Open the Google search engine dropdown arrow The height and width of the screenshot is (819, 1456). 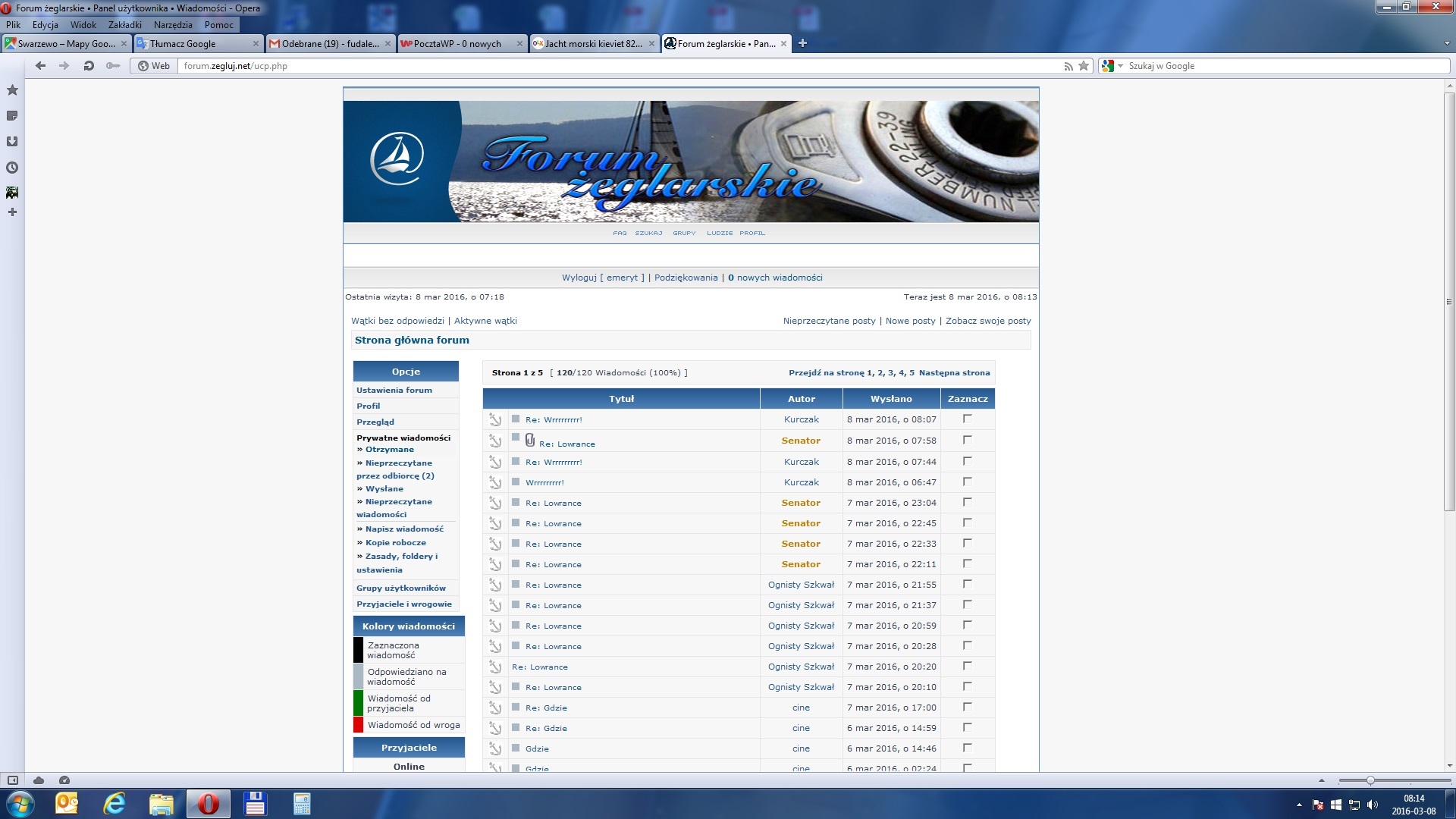[x=1120, y=66]
